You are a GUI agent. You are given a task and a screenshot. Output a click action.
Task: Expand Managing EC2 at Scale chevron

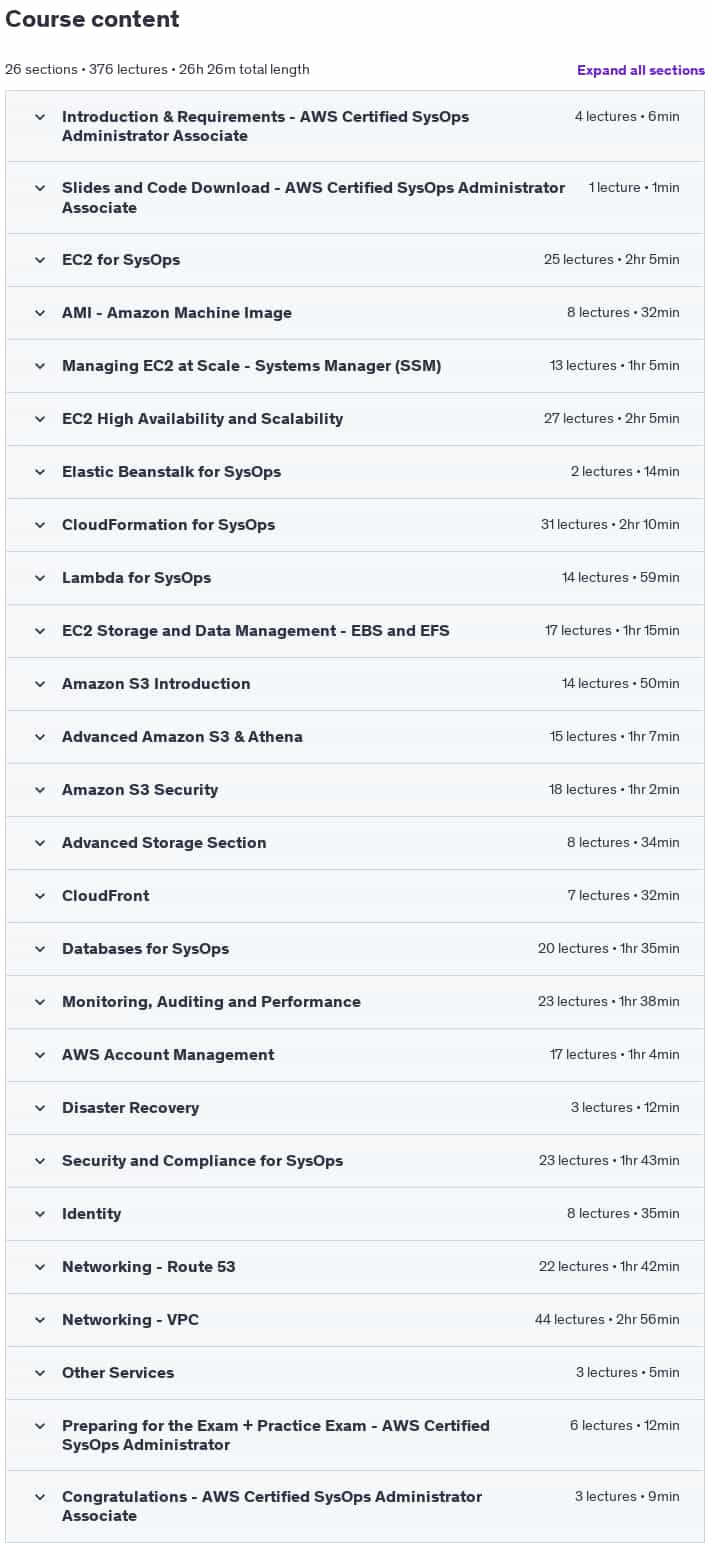(x=40, y=366)
